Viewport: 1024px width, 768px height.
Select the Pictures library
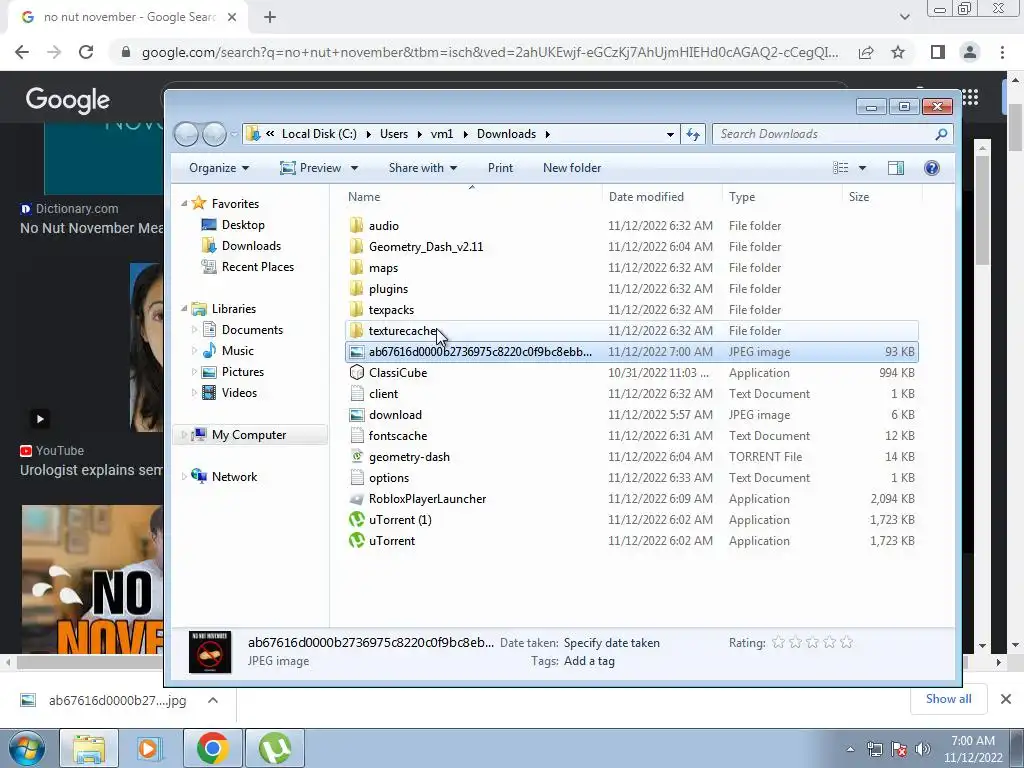coord(242,372)
